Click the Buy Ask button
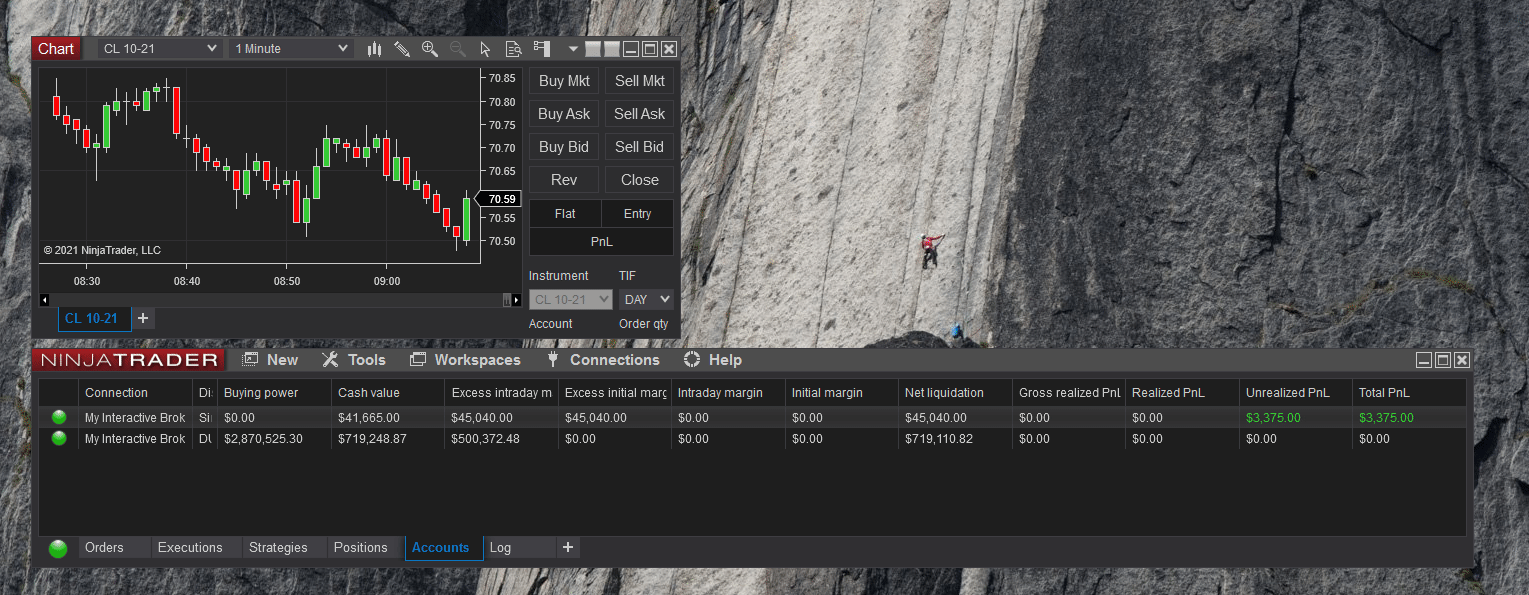The width and height of the screenshot is (1529, 595). pos(564,114)
